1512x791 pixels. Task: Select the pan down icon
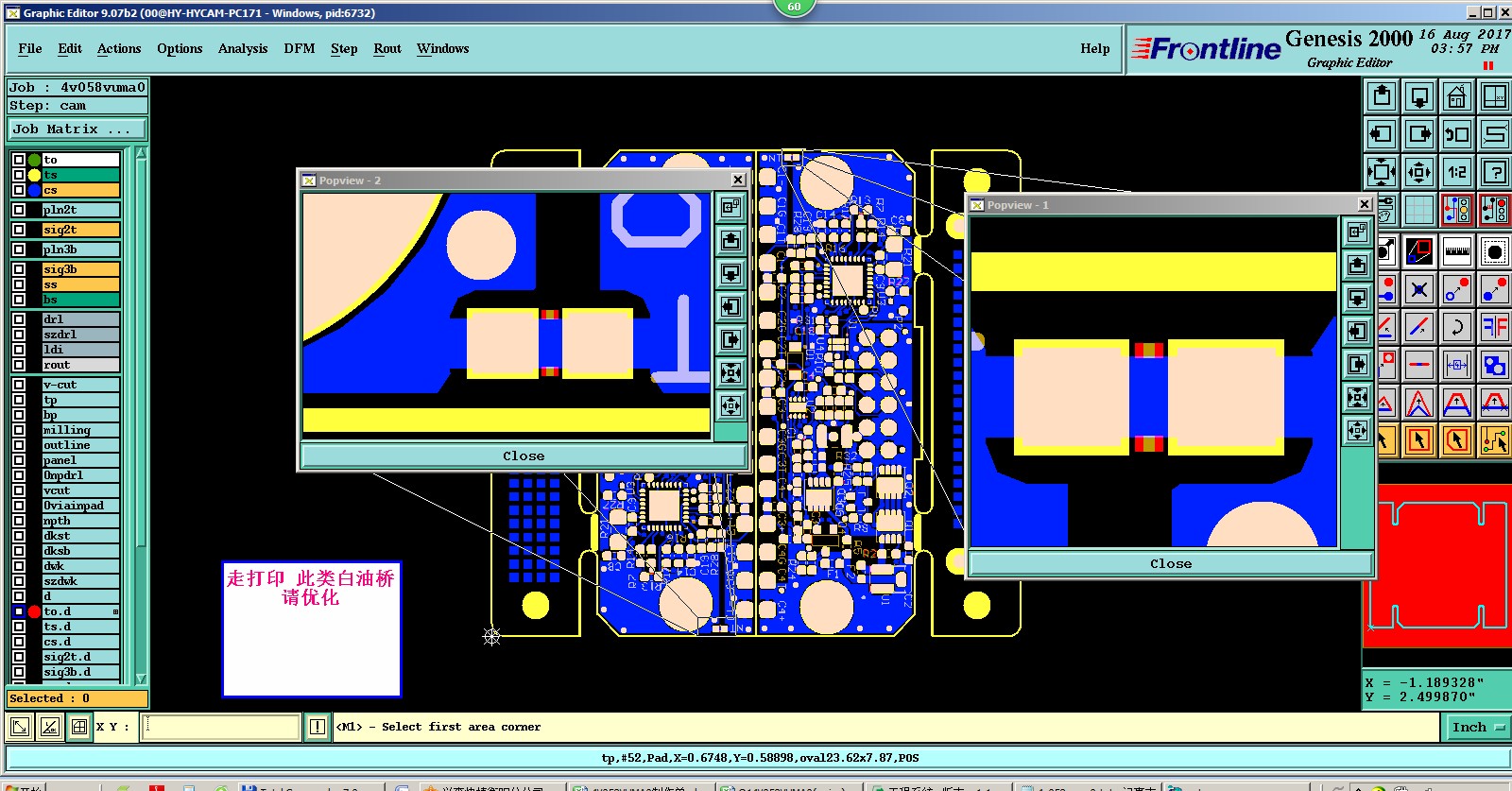pyautogui.click(x=1419, y=96)
